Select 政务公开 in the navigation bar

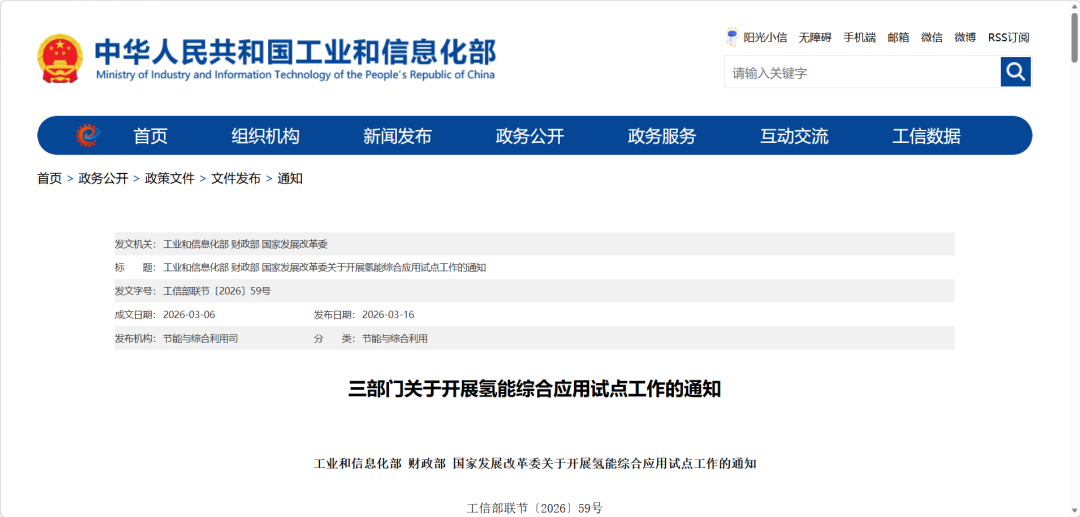530,136
